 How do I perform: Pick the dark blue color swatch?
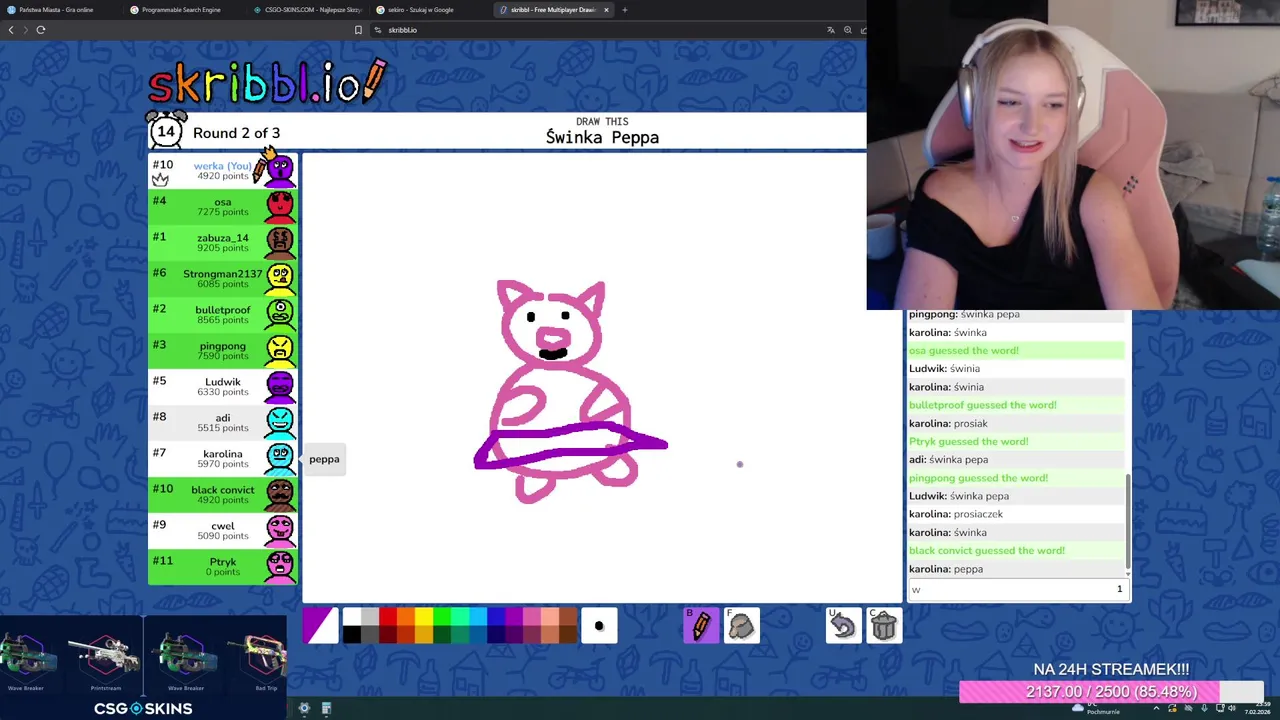point(496,635)
